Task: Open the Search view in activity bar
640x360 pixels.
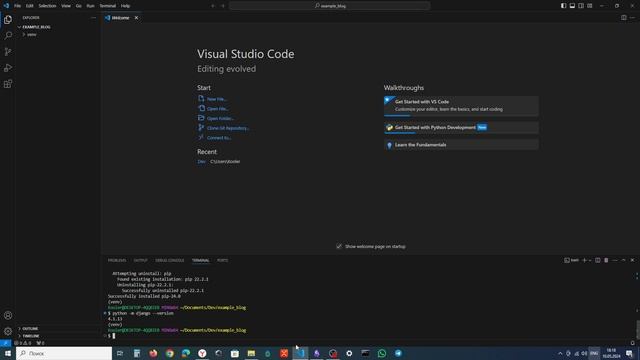Action: pyautogui.click(x=8, y=36)
